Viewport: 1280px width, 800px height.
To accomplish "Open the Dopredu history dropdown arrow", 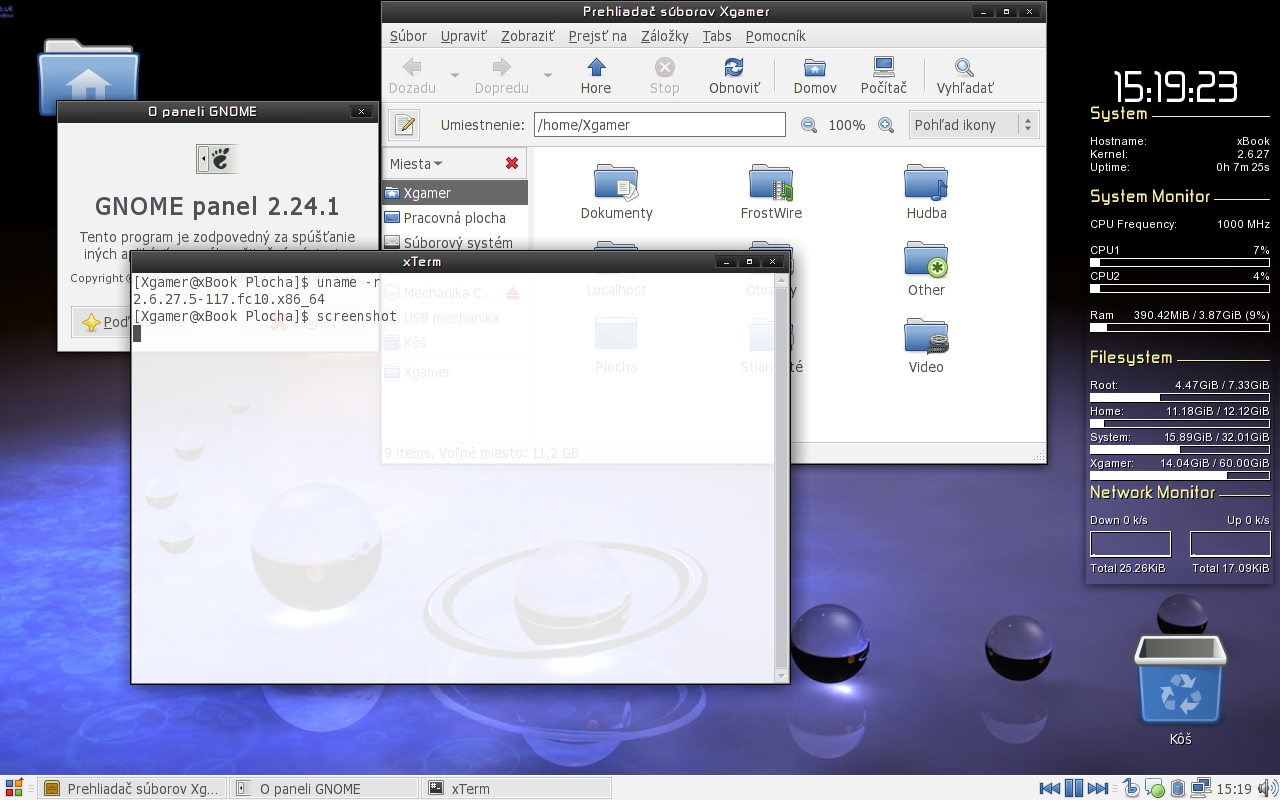I will 547,76.
